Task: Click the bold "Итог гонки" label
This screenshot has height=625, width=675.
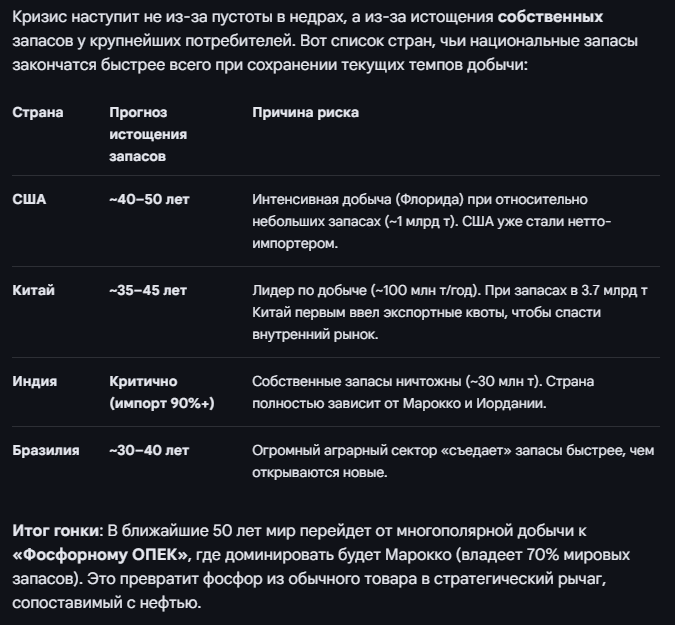Action: 57,530
